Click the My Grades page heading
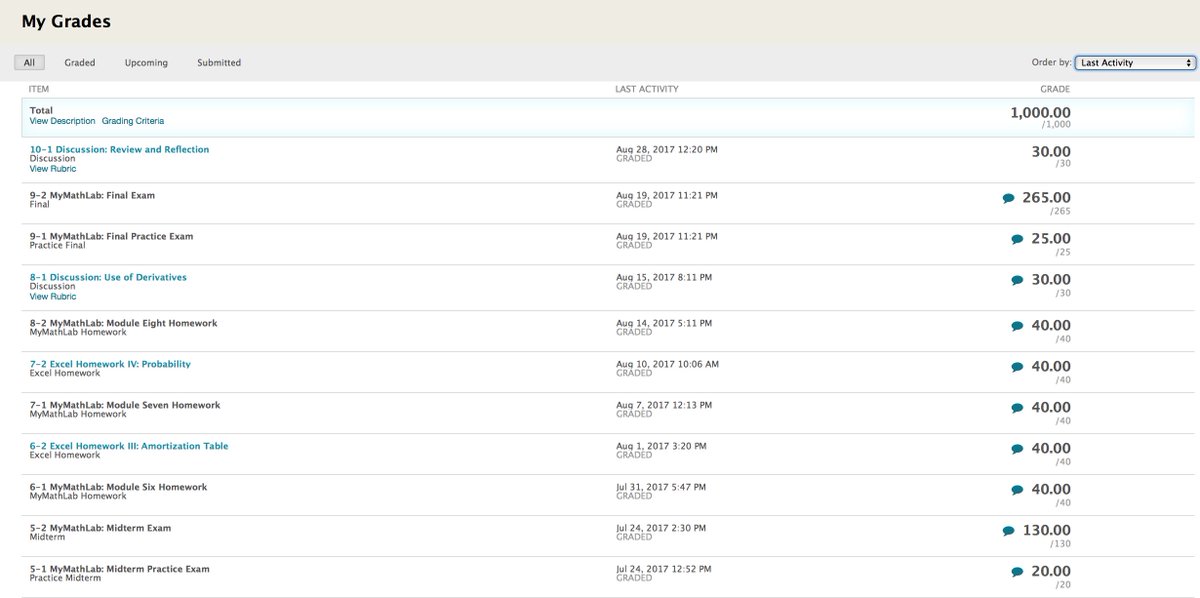The height and width of the screenshot is (598, 1200). pyautogui.click(x=66, y=21)
